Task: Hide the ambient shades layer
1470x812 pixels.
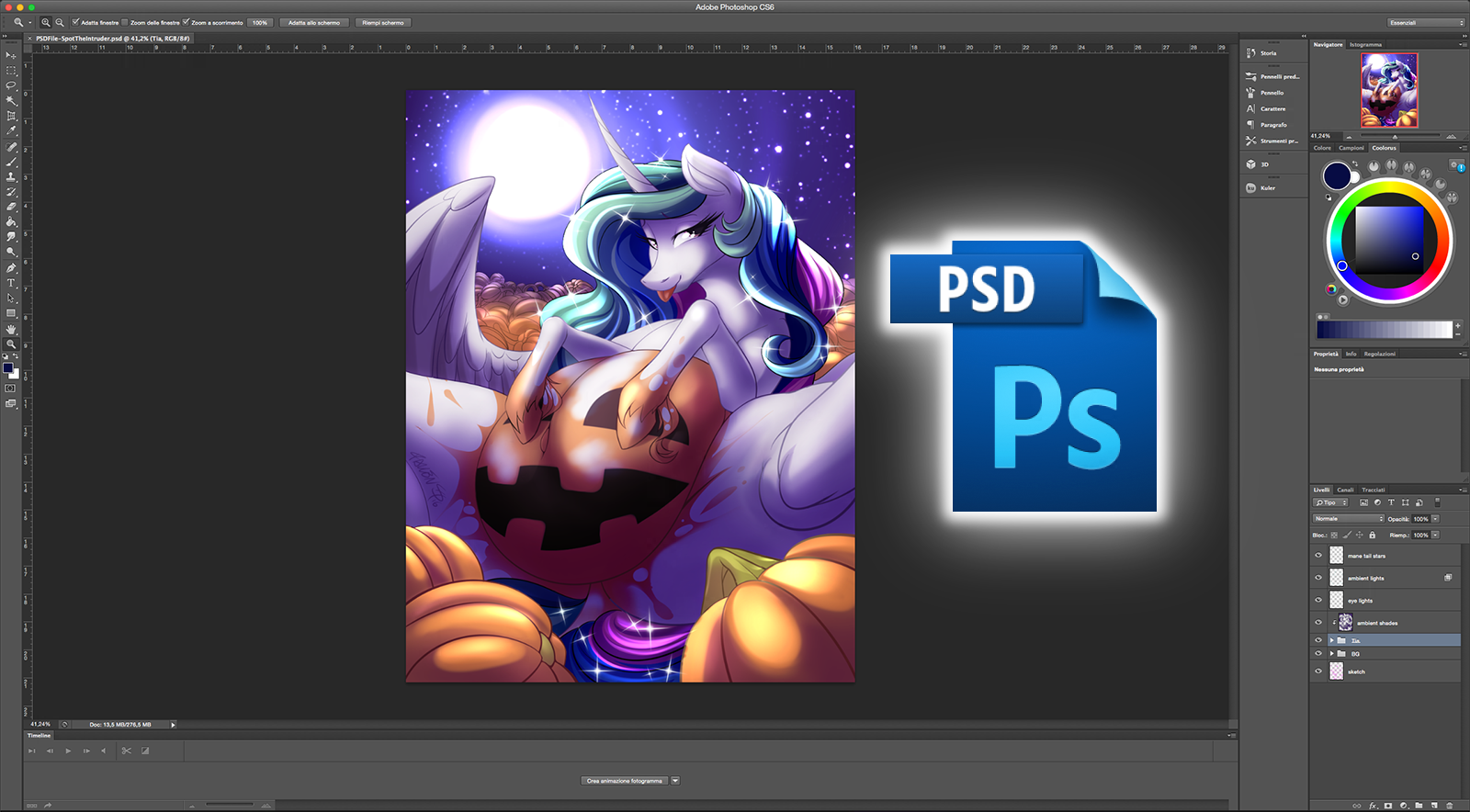Action: point(1318,622)
